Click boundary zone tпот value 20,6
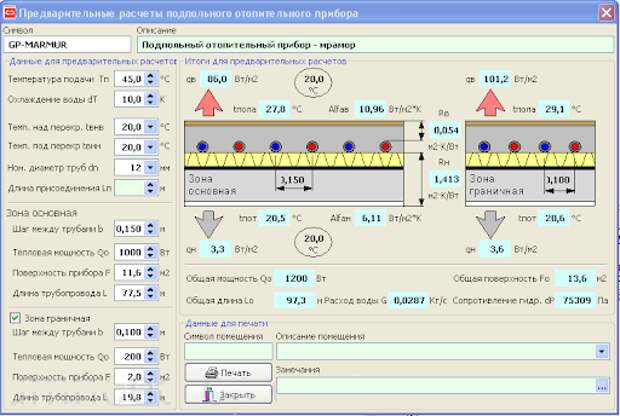The image size is (620, 416). click(x=555, y=218)
